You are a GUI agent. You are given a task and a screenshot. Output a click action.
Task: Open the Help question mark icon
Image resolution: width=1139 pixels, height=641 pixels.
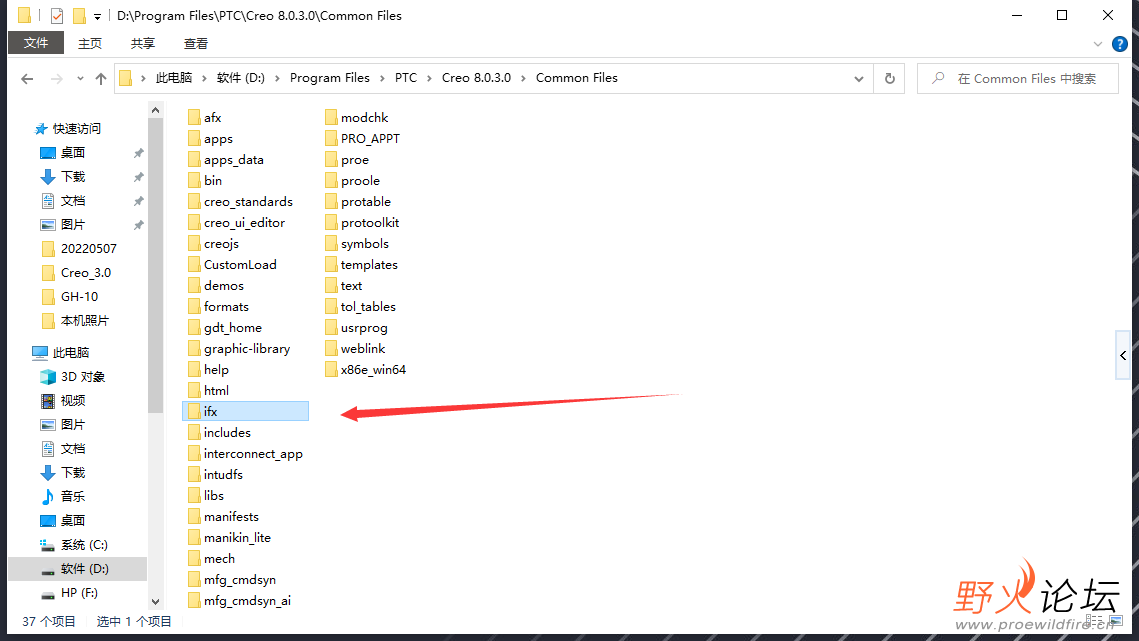[1119, 44]
